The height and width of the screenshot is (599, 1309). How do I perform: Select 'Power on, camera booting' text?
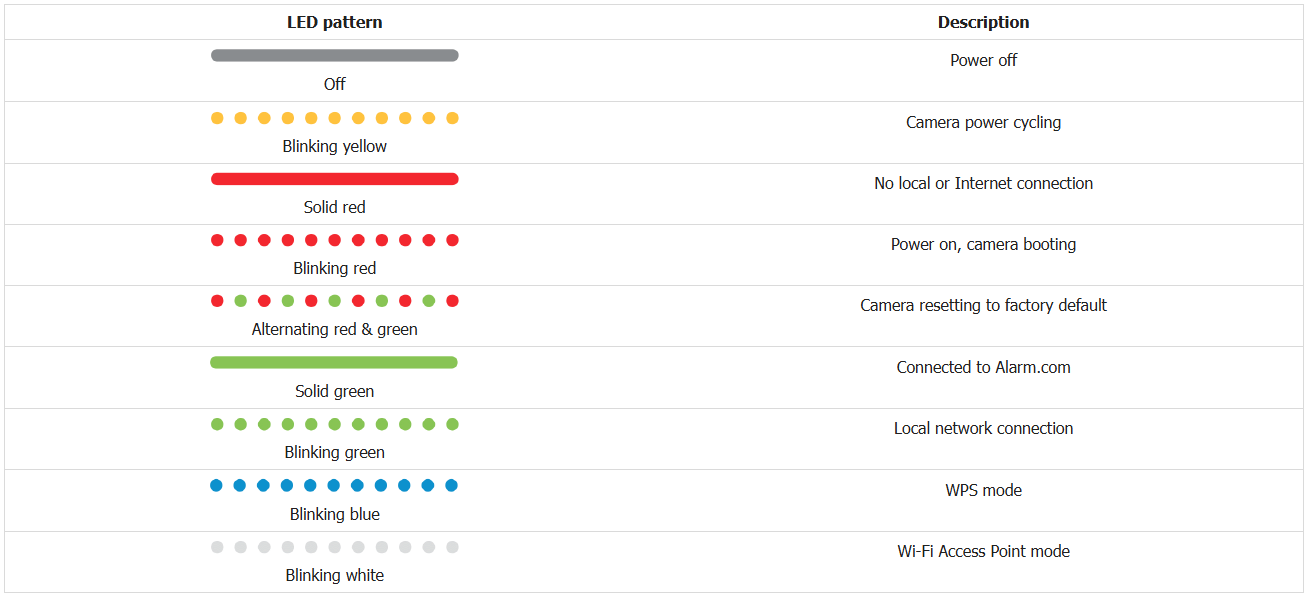click(983, 244)
